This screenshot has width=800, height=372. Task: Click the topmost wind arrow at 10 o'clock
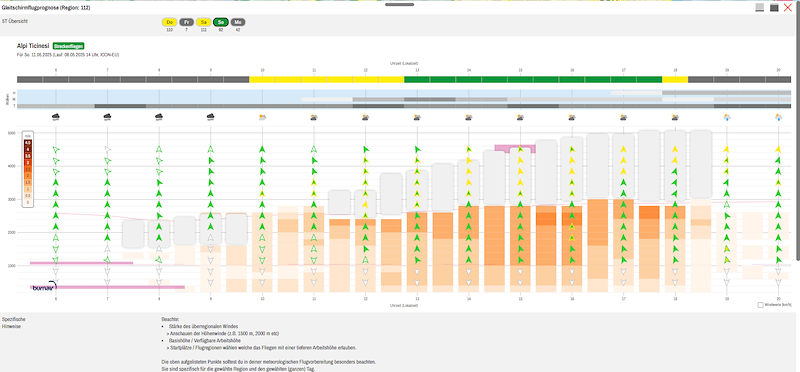tap(262, 149)
